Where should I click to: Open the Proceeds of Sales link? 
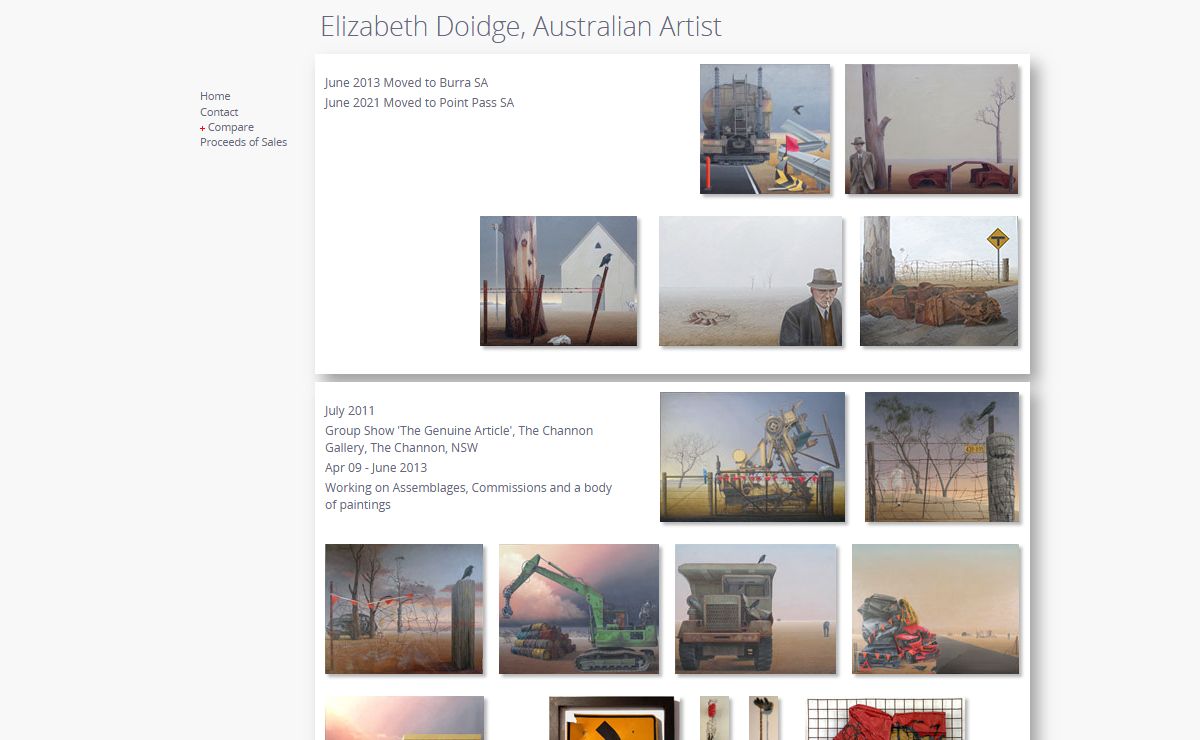click(x=243, y=142)
